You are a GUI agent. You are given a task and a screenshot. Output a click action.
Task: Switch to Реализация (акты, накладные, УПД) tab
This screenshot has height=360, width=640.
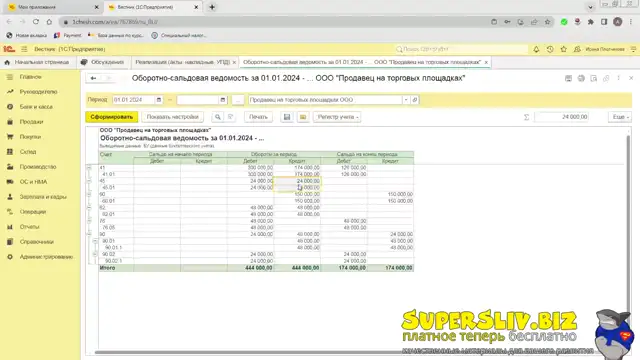[182, 62]
